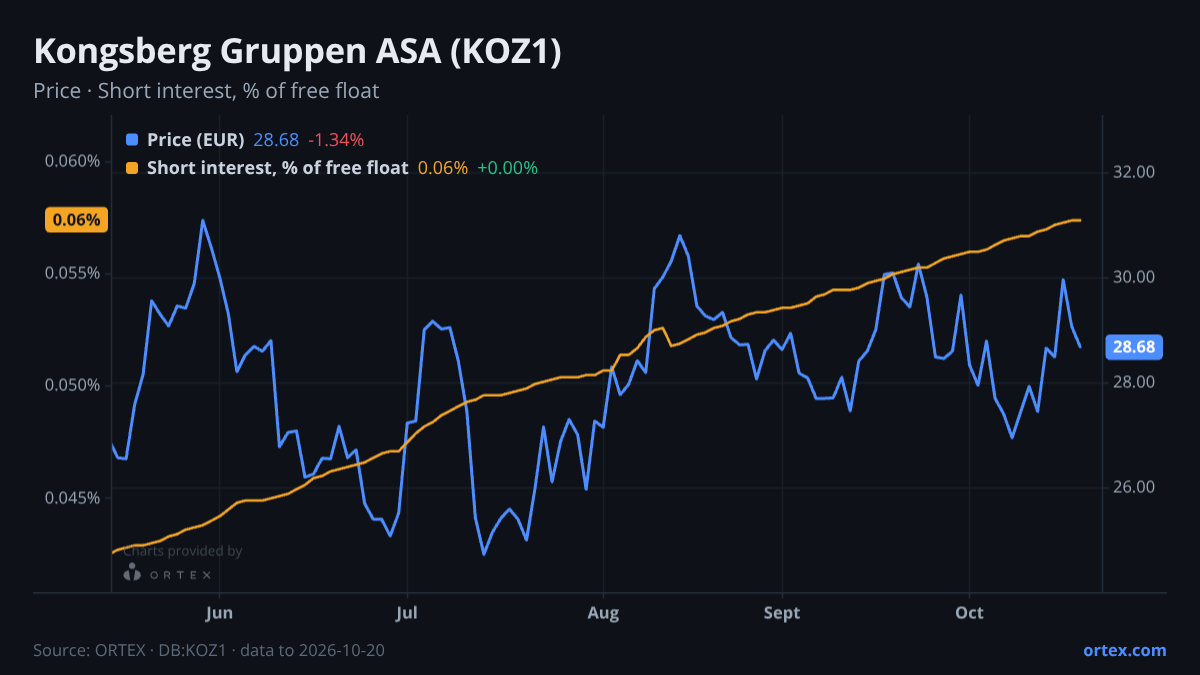Image resolution: width=1200 pixels, height=675 pixels.
Task: Click the orange Short interest legend marker
Action: (x=132, y=168)
